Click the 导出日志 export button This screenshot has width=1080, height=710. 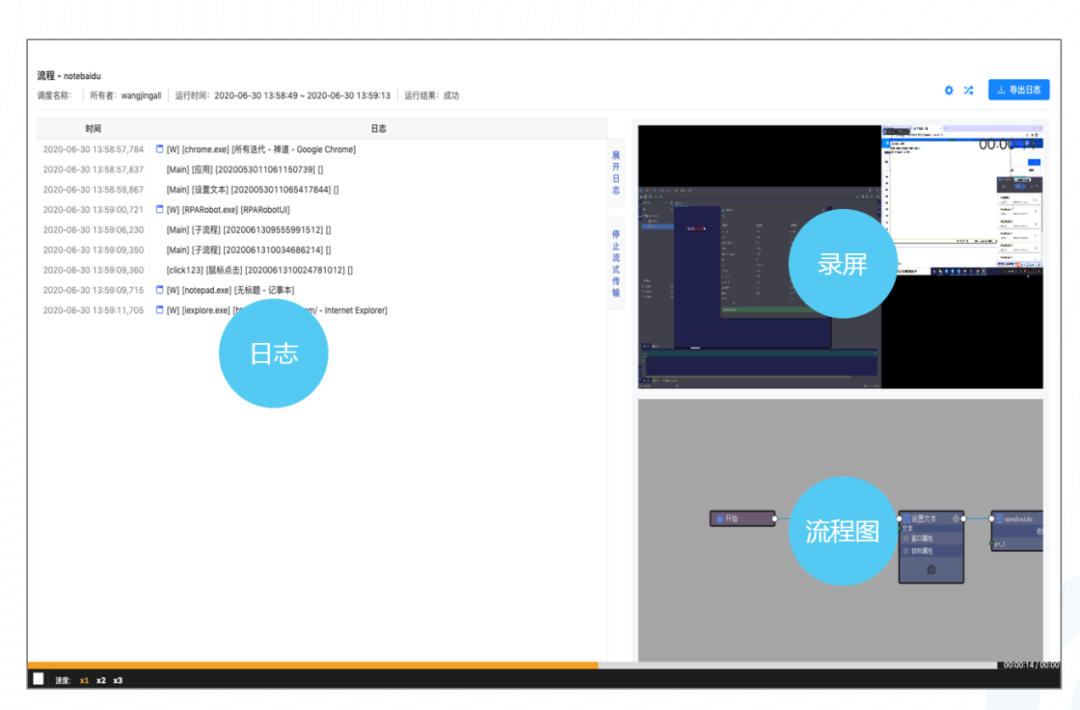1019,90
